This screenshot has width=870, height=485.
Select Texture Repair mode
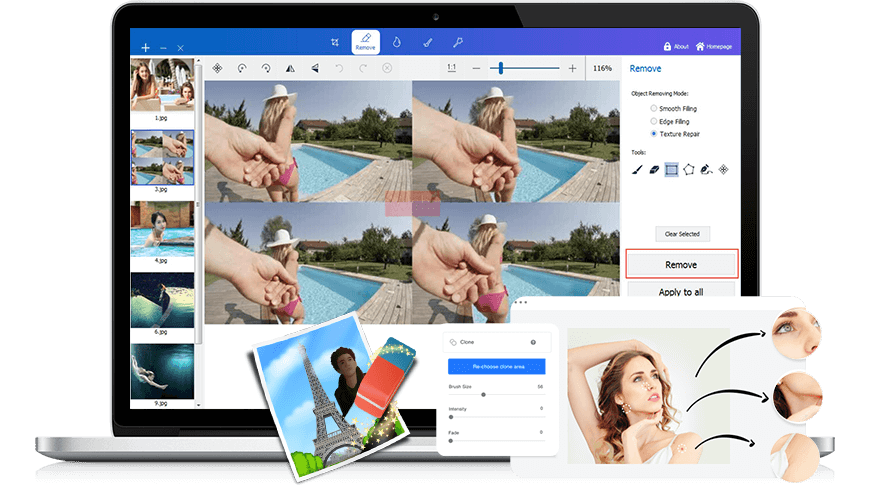[675, 134]
